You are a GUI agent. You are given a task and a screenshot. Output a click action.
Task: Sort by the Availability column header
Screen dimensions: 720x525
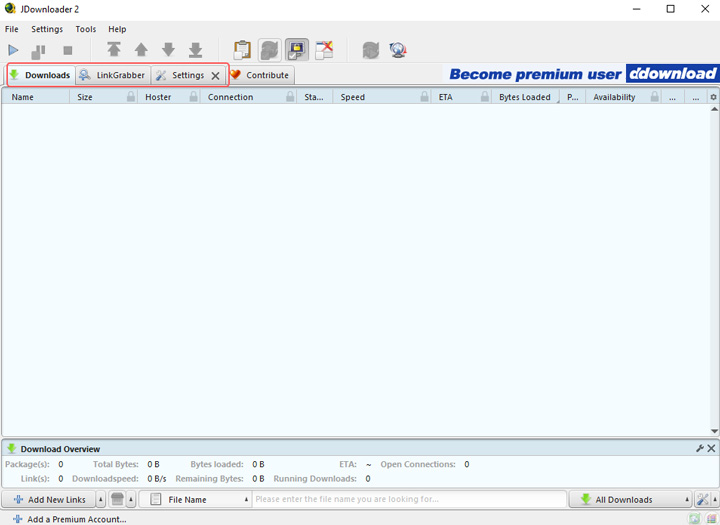[614, 97]
